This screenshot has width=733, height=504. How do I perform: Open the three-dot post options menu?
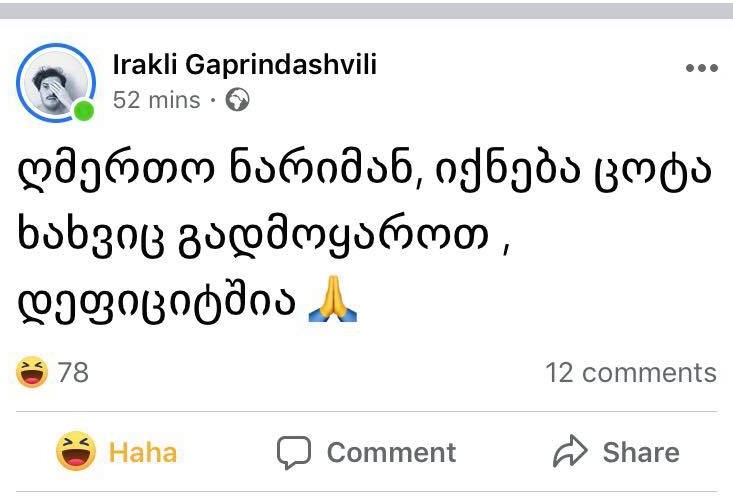(701, 69)
